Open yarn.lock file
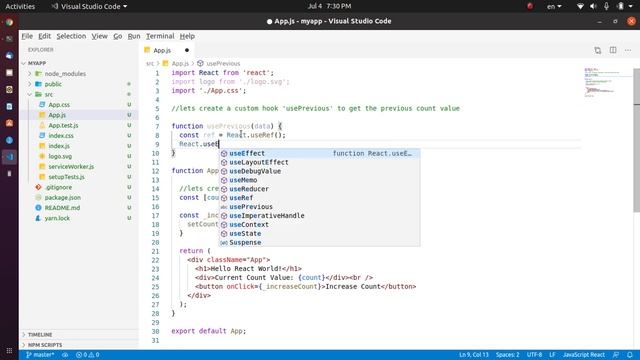Screen dimensions: 640x360 point(57,218)
